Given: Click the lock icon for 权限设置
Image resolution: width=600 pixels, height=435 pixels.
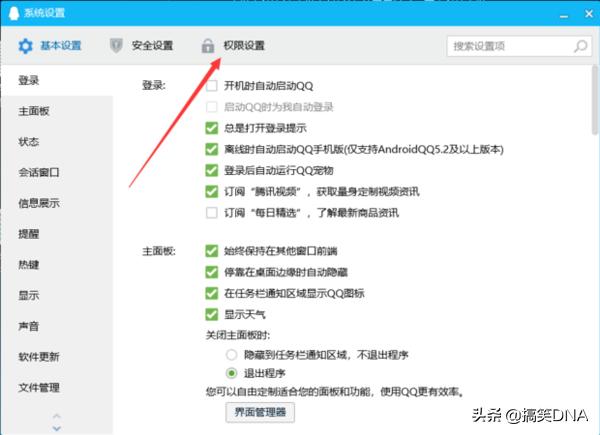Looking at the screenshot, I should [208, 46].
